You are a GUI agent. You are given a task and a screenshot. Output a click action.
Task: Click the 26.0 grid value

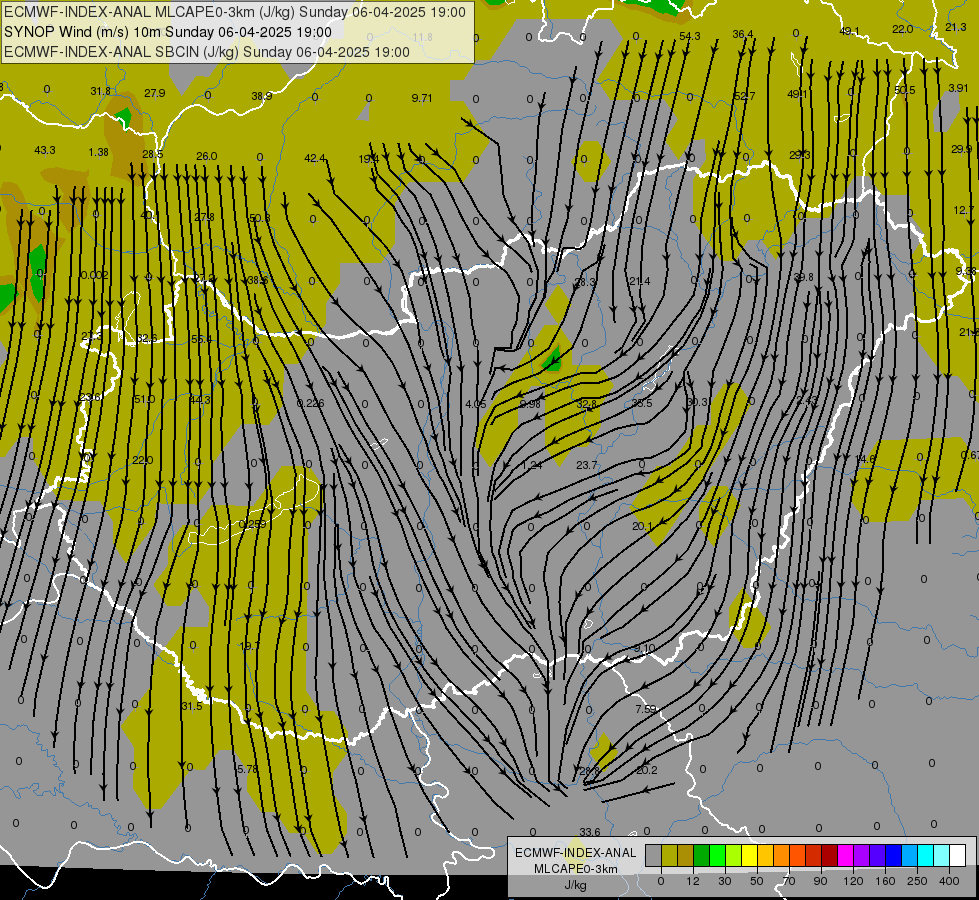(x=207, y=156)
